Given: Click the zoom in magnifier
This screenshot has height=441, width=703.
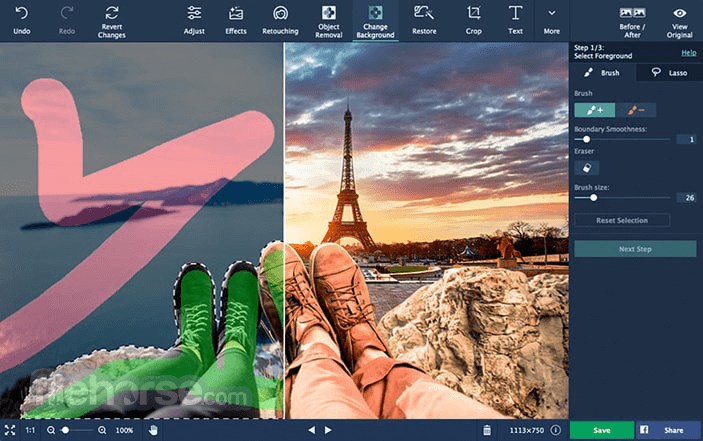Looking at the screenshot, I should 102,430.
